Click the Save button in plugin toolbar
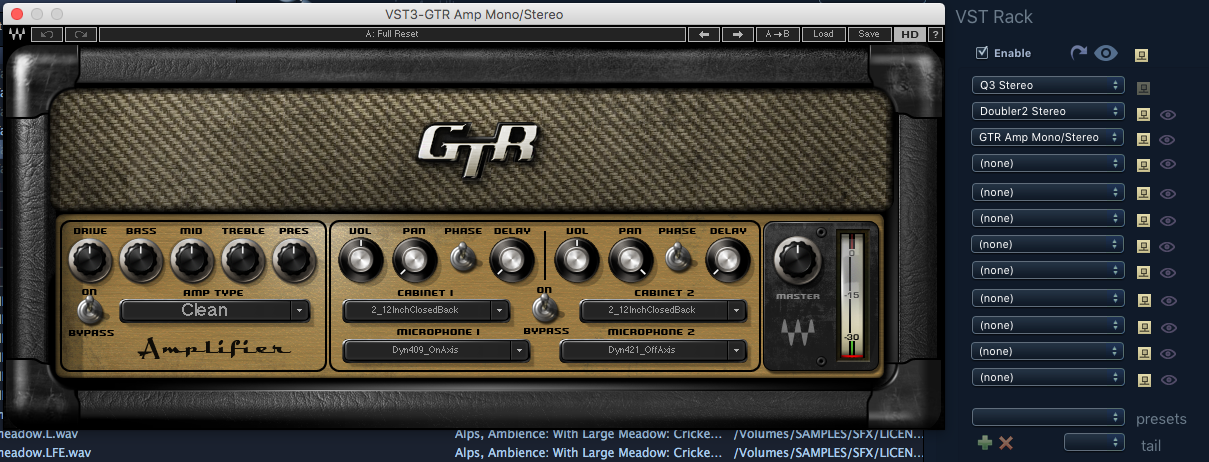Screen dimensions: 1209x462 click(869, 34)
